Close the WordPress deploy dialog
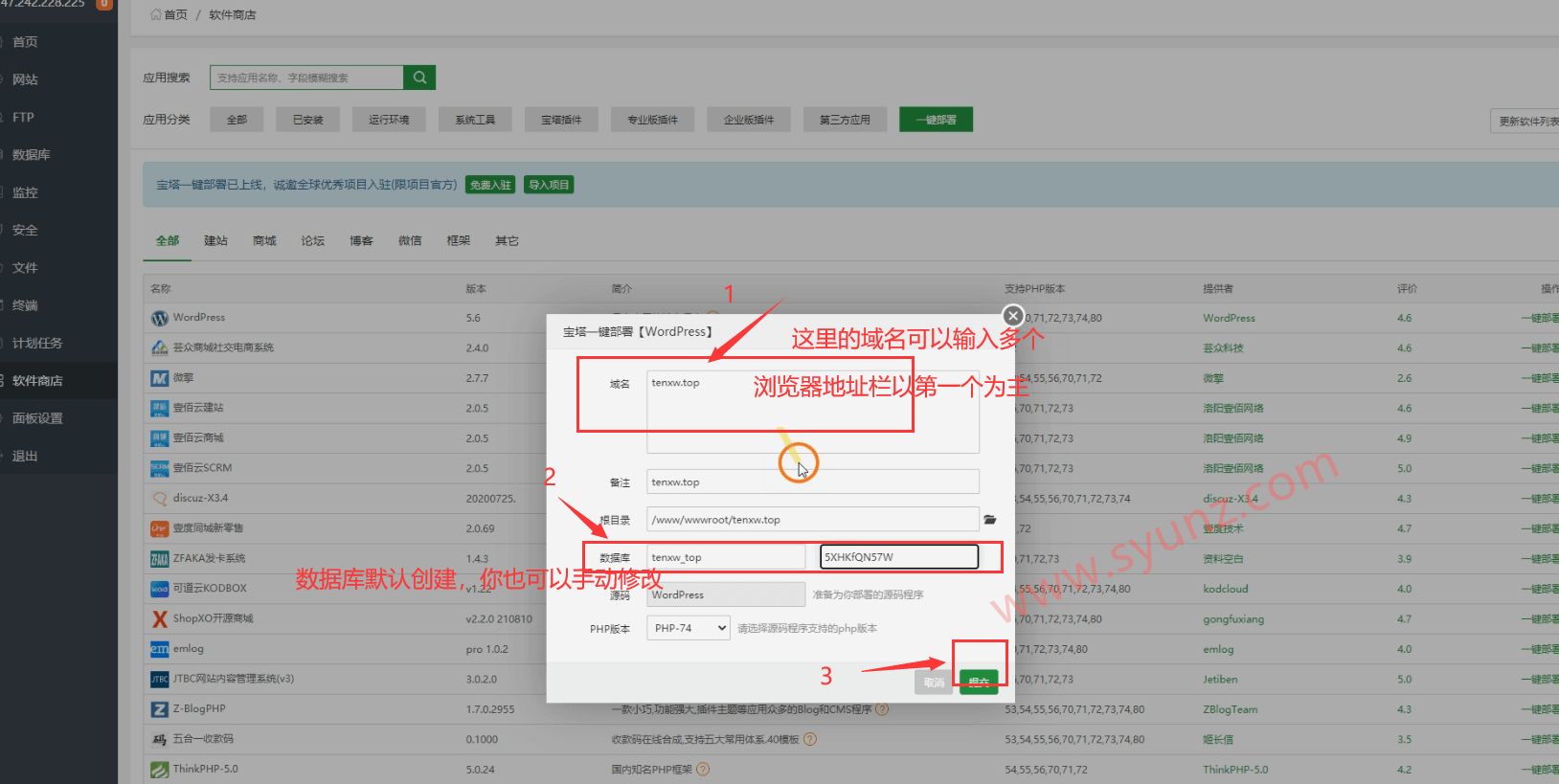The width and height of the screenshot is (1559, 784). 1012,315
